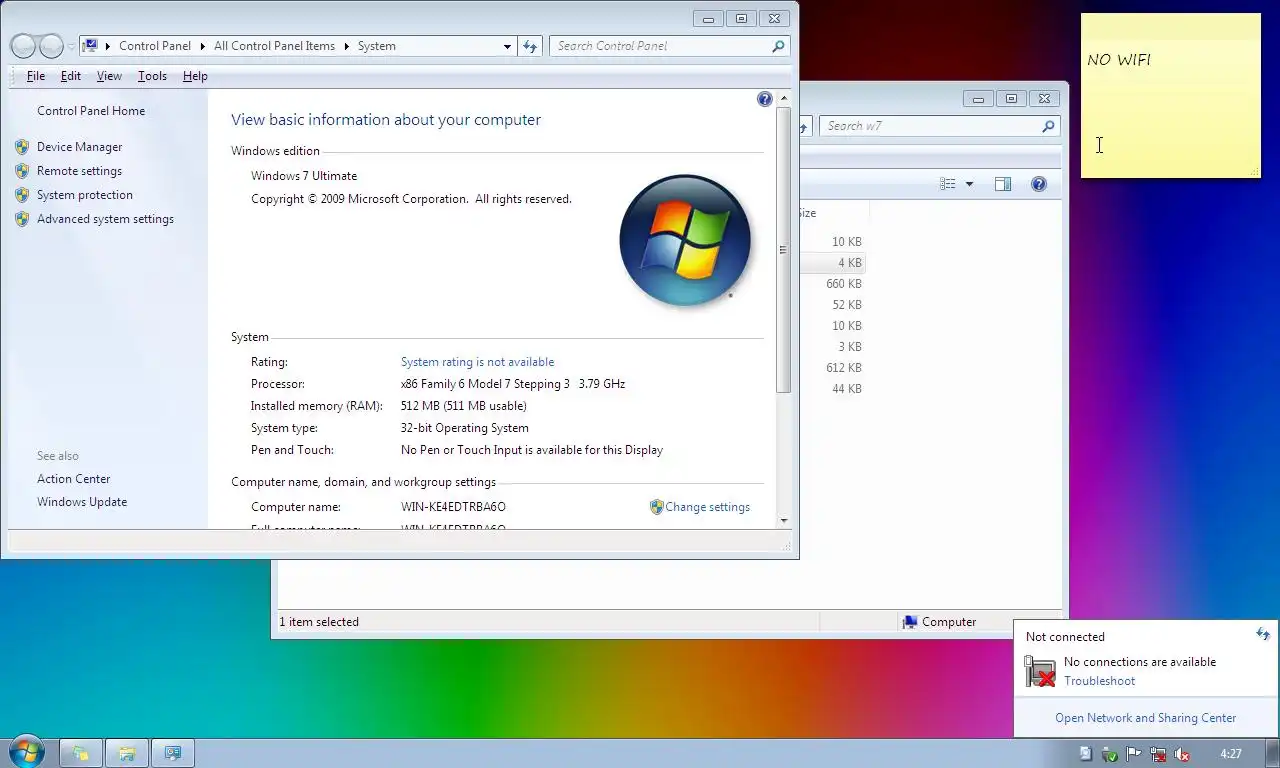Open System protection in the sidebar
Screen dimensions: 1280x768
tap(84, 195)
